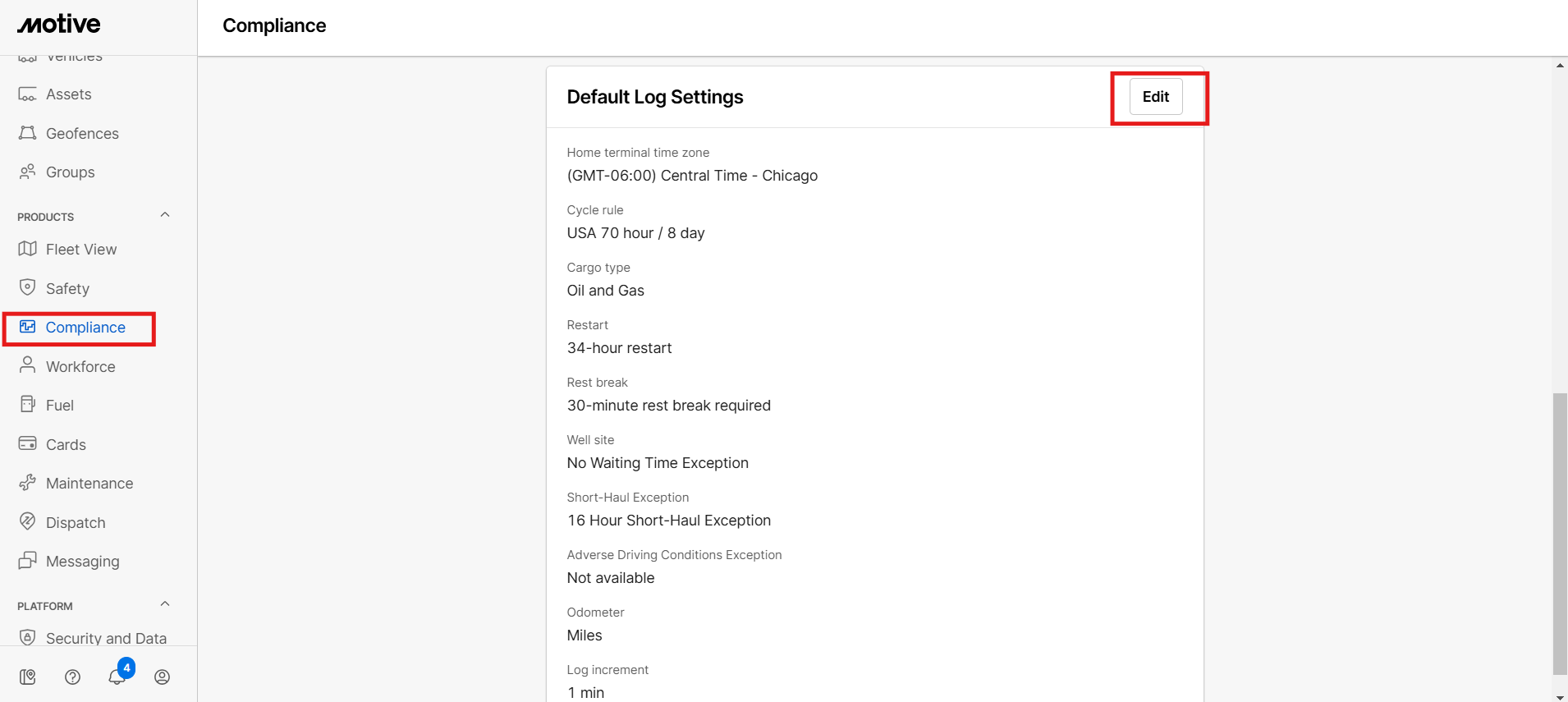Open Dispatch from the sidebar
This screenshot has width=1568, height=702.
[x=76, y=522]
